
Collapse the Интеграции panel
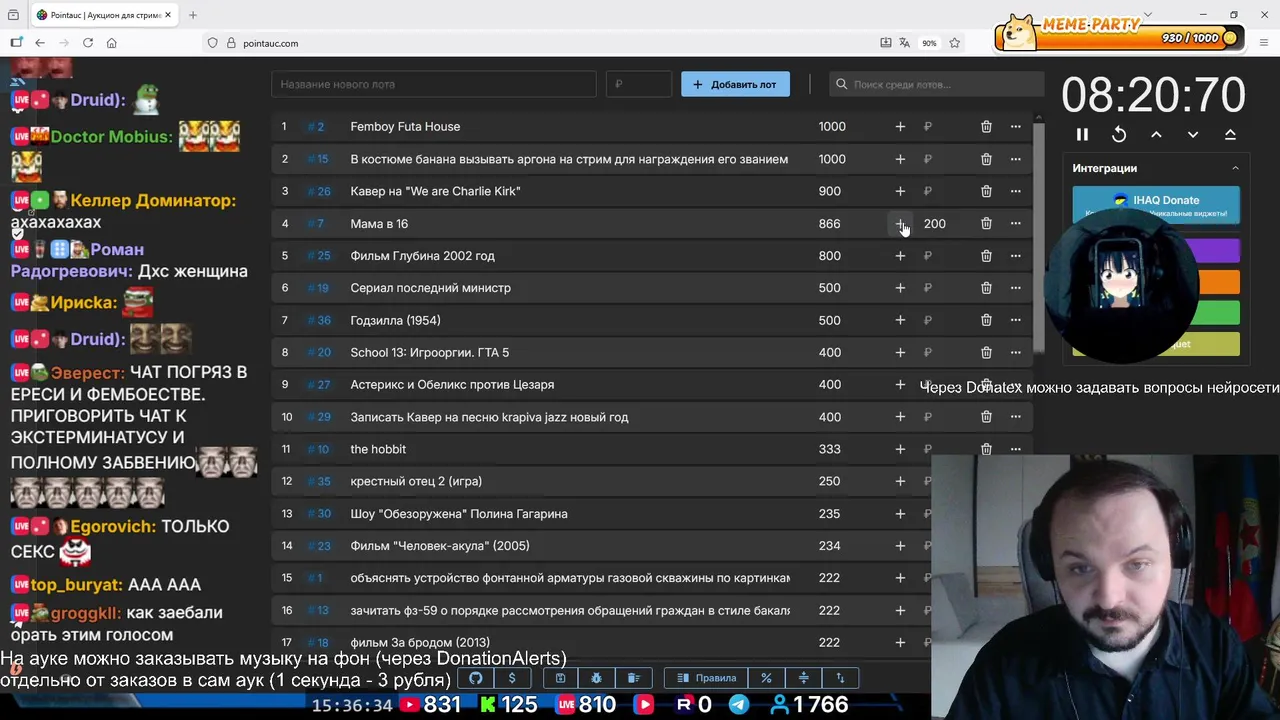[x=1235, y=168]
